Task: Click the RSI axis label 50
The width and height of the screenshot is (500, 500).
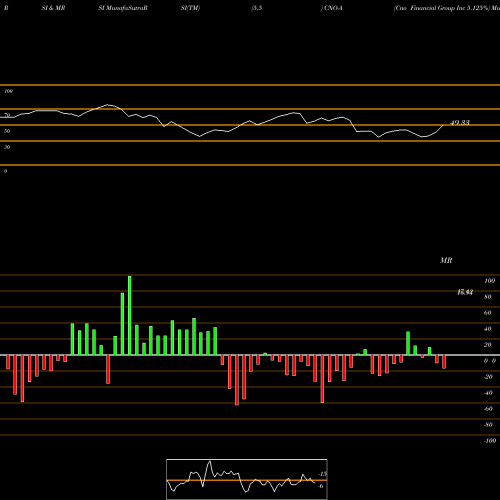Action: (x=7, y=131)
